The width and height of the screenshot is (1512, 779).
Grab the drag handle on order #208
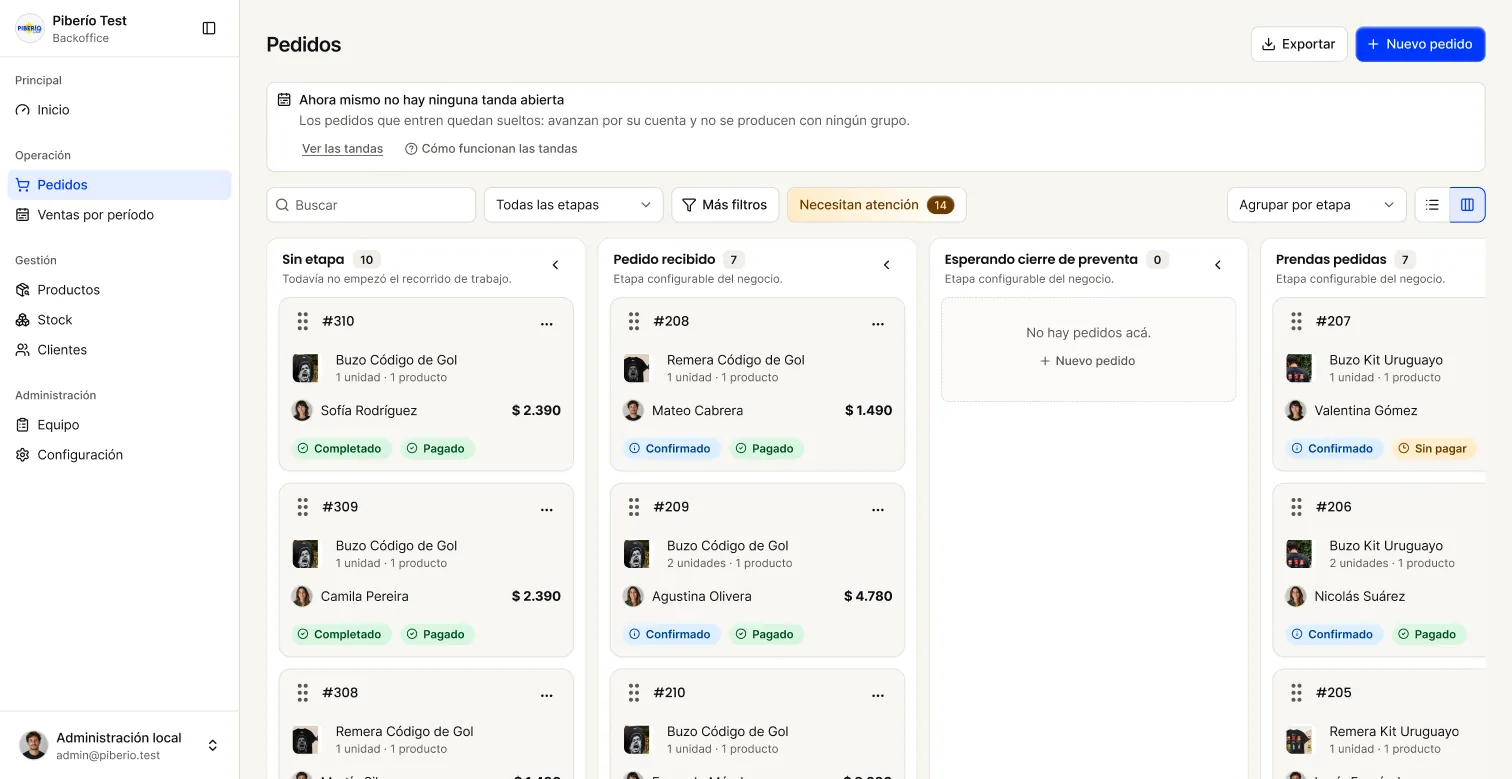(633, 321)
